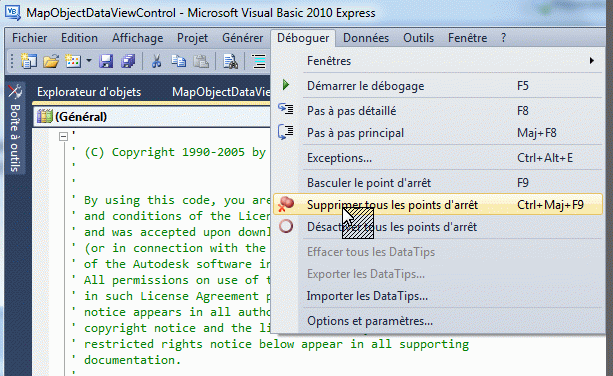Switch to Explorateur d'objets tab
The image size is (613, 376).
click(89, 92)
